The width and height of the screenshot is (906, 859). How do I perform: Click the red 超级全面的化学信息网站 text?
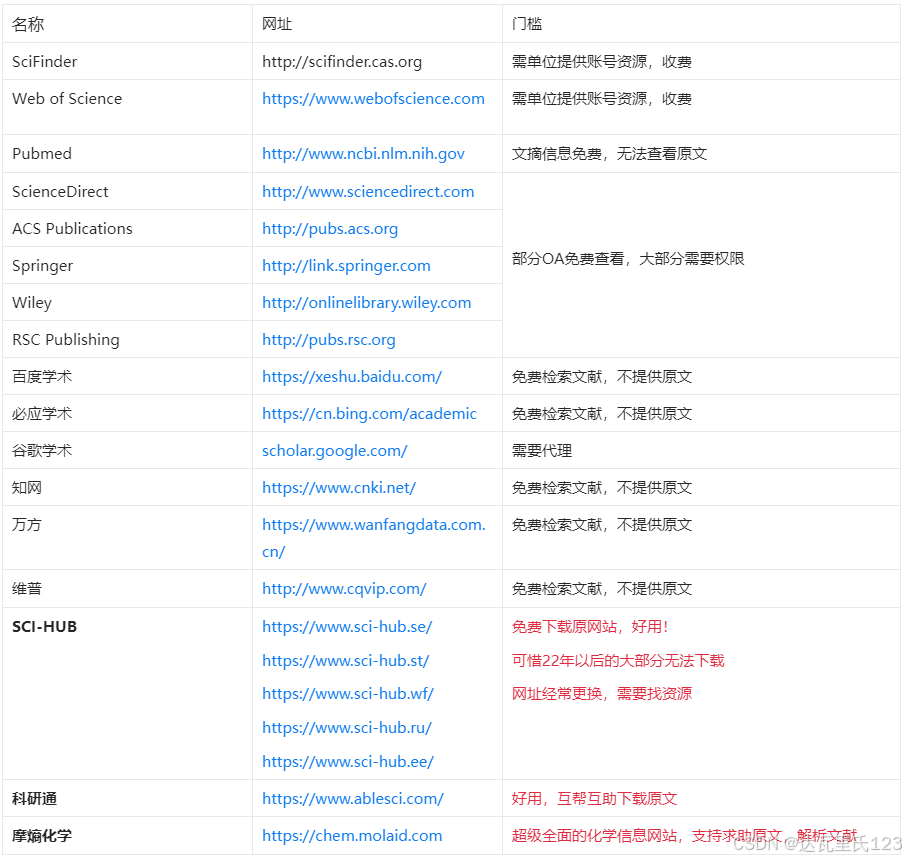tap(594, 835)
